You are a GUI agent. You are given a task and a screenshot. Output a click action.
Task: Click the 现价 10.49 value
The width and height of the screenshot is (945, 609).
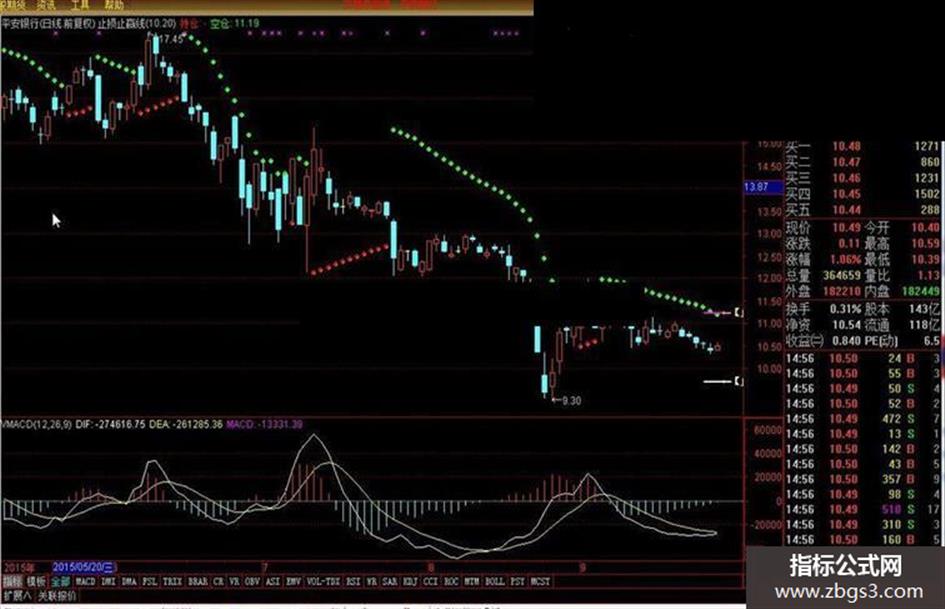tap(846, 227)
